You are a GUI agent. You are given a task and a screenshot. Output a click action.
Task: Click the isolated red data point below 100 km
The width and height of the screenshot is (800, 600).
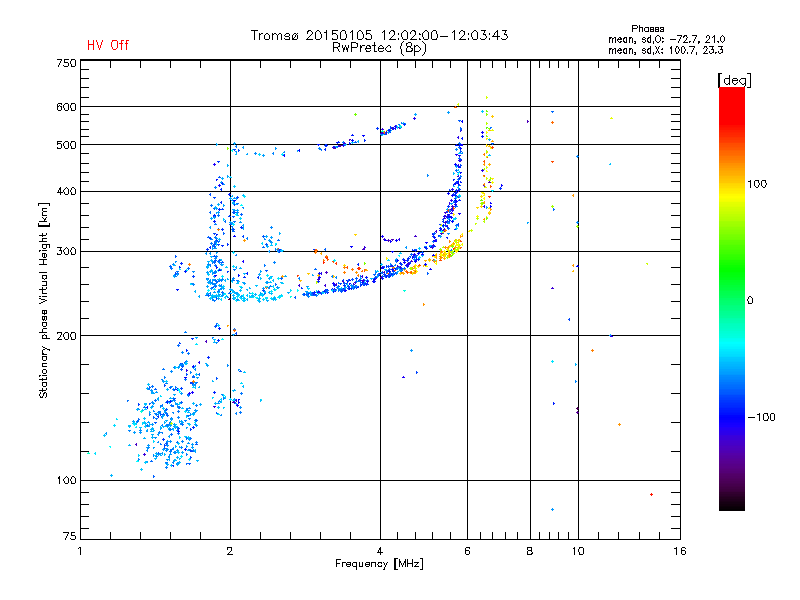[x=652, y=494]
